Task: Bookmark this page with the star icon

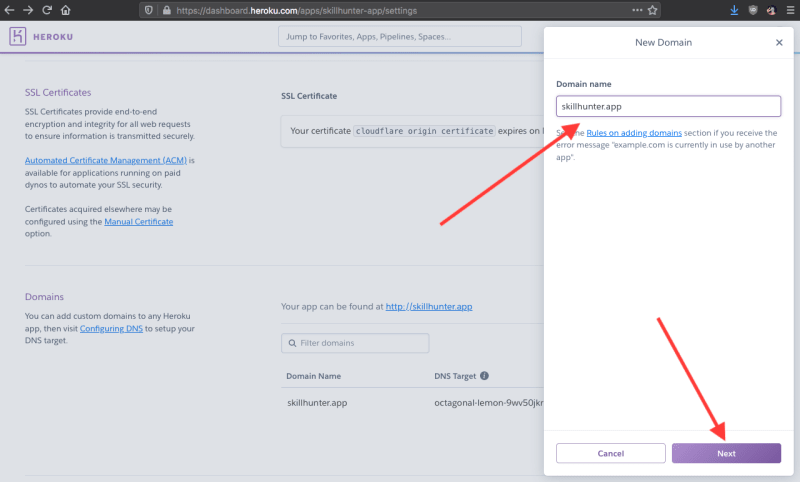Action: (x=653, y=10)
